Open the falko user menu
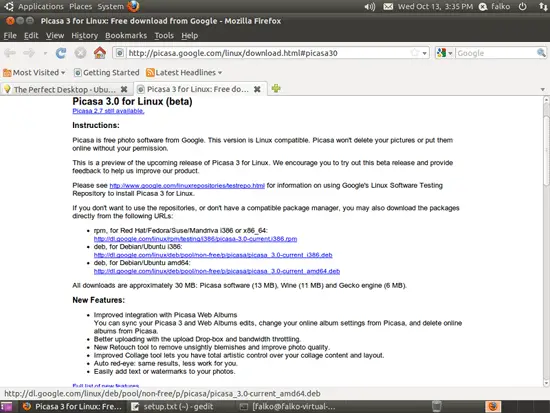The height and width of the screenshot is (413, 550). click(501, 6)
